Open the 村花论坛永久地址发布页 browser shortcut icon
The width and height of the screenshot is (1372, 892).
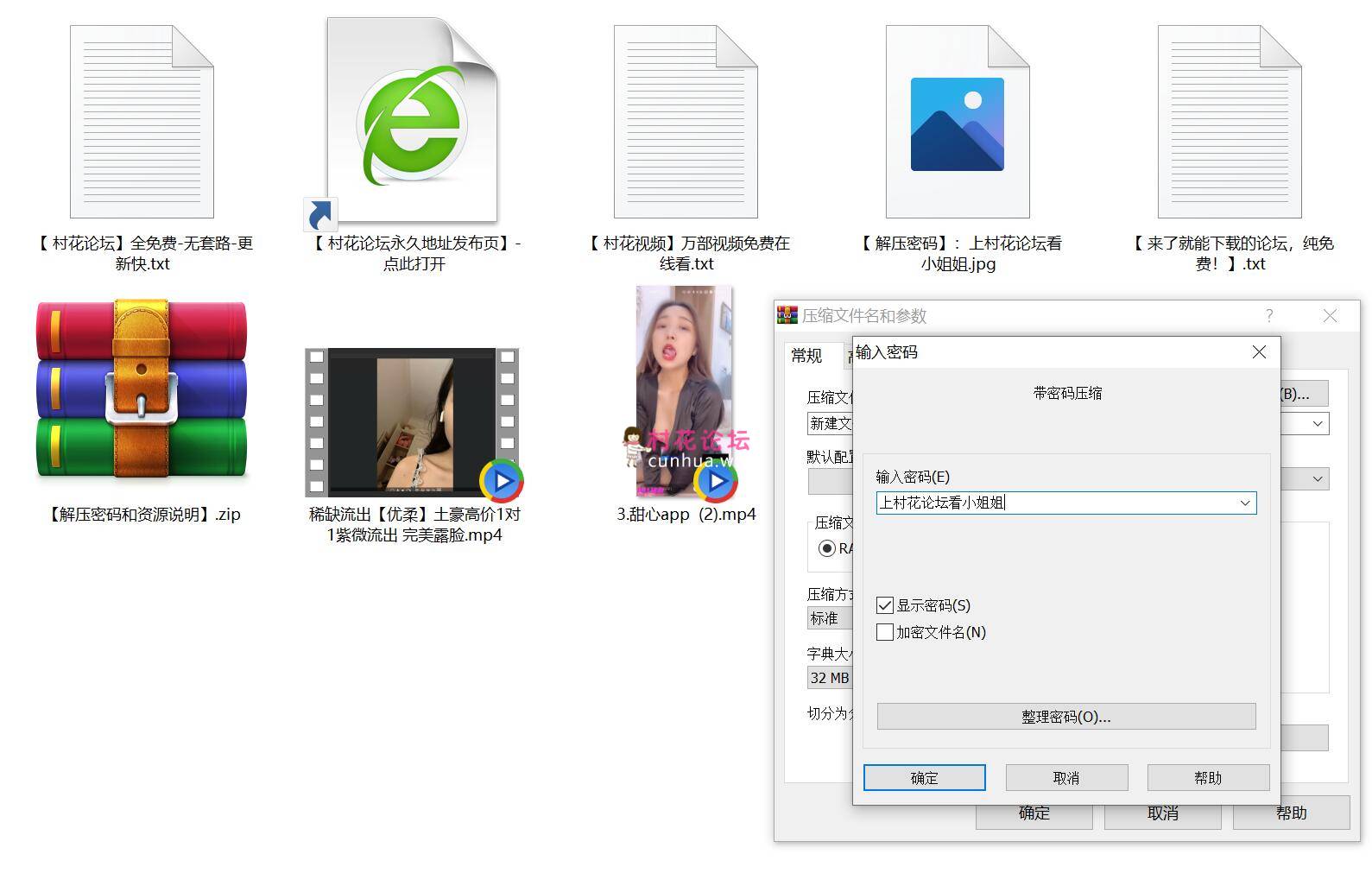coord(412,121)
